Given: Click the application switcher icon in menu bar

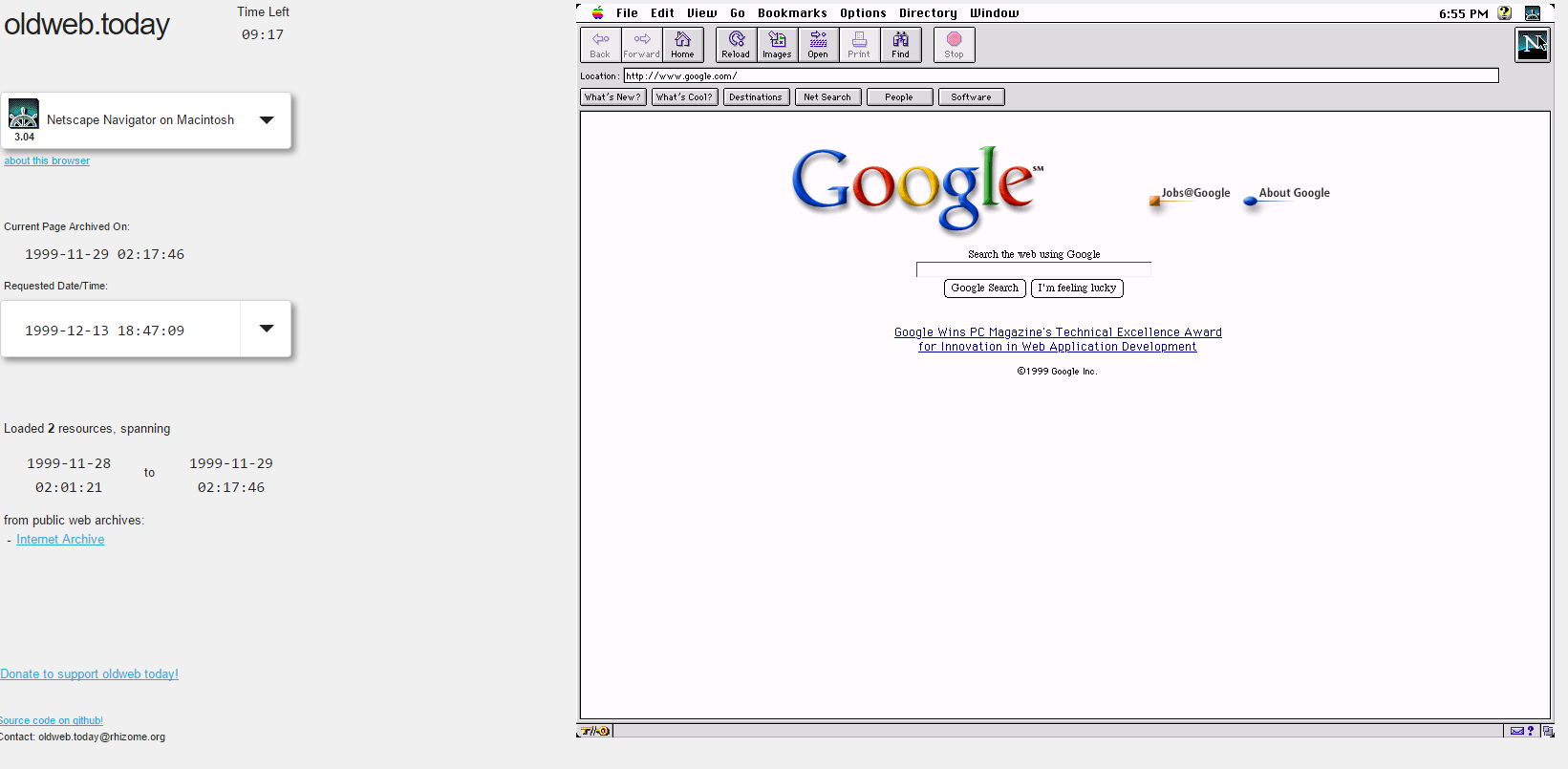Looking at the screenshot, I should [x=1533, y=13].
